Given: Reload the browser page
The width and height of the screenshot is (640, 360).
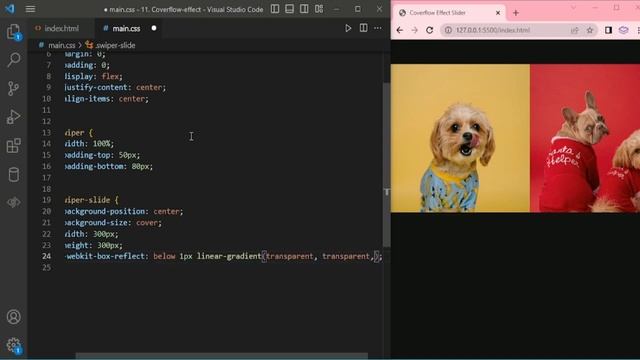Looking at the screenshot, I should (429, 30).
